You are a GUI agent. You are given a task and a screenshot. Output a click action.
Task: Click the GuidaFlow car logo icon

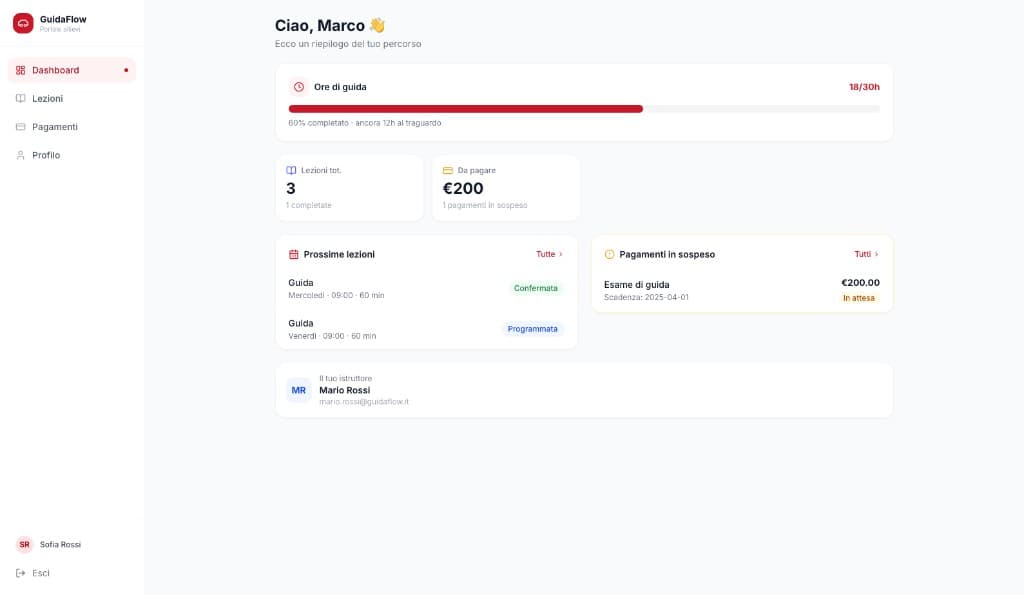[23, 23]
